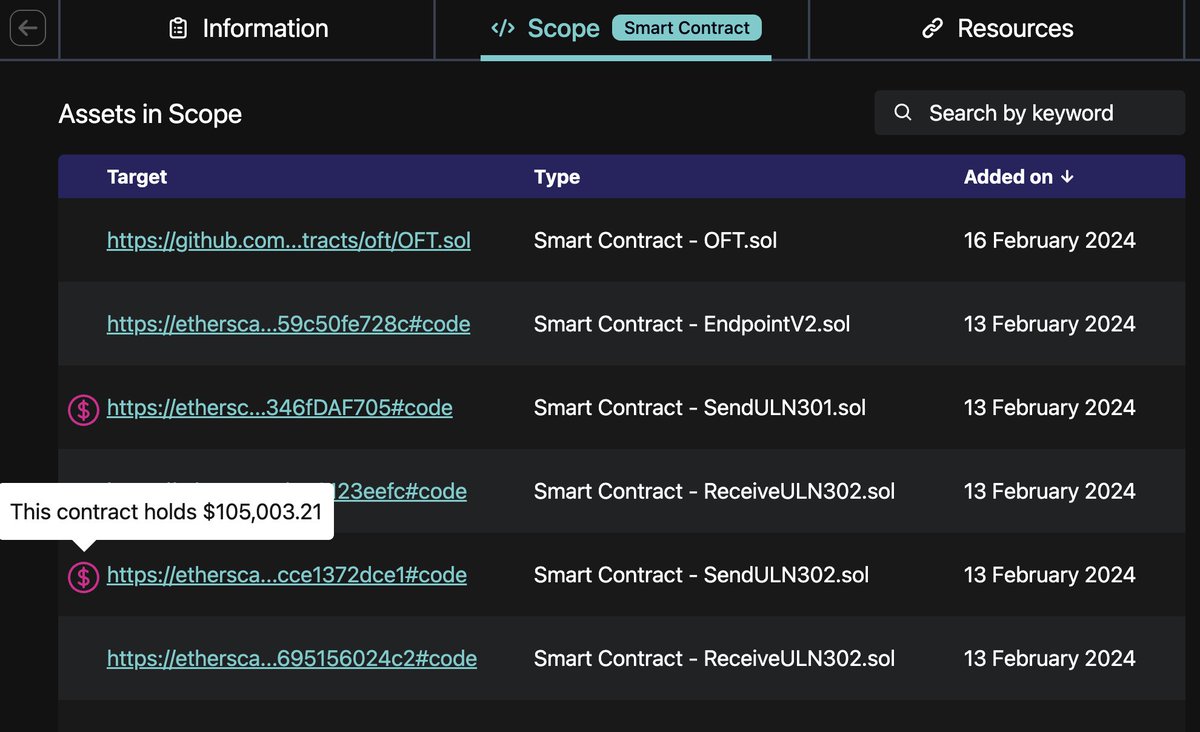Click the Information clipboard icon
The height and width of the screenshot is (732, 1200).
point(178,29)
